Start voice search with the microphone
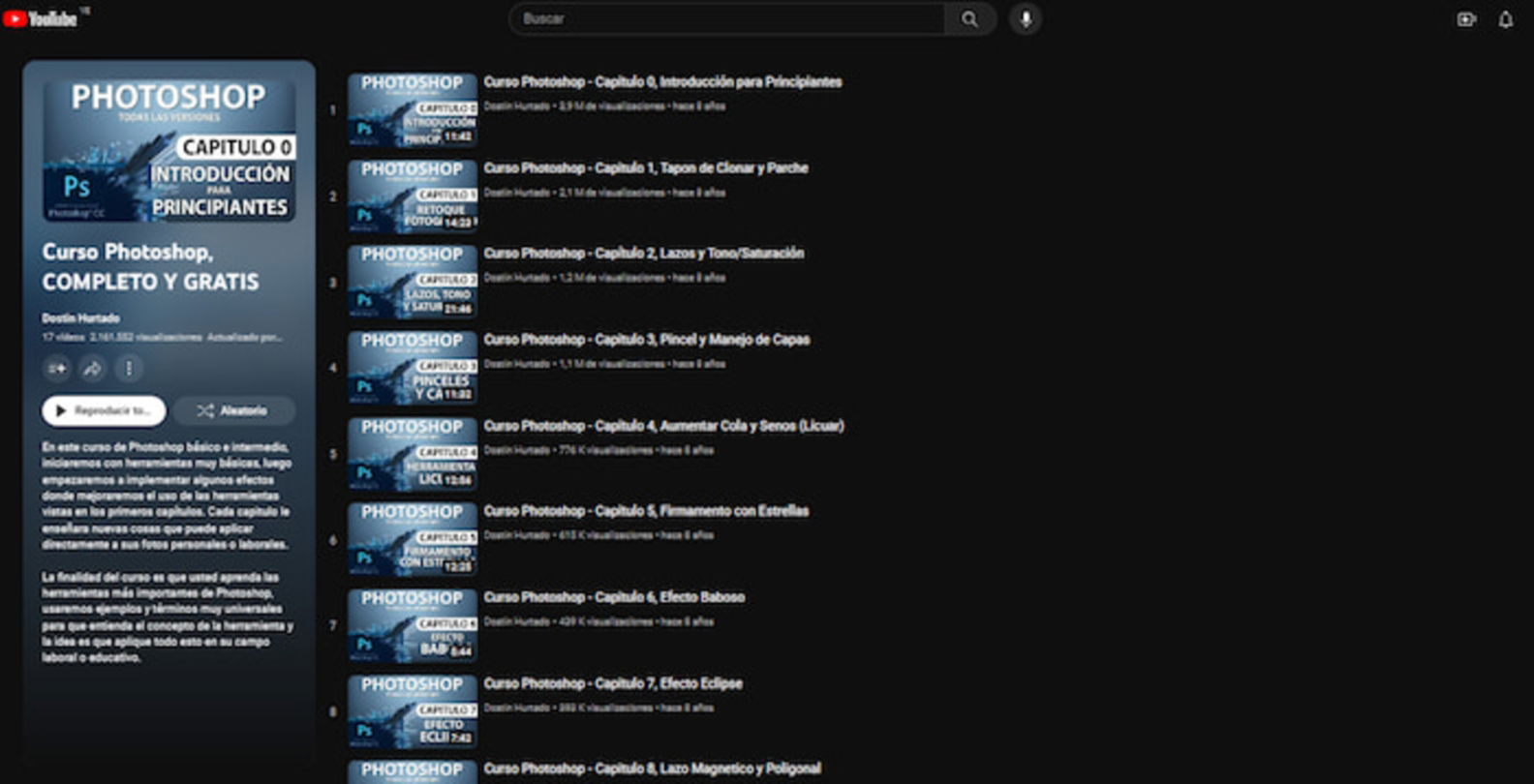The width and height of the screenshot is (1534, 784). coord(1026,18)
